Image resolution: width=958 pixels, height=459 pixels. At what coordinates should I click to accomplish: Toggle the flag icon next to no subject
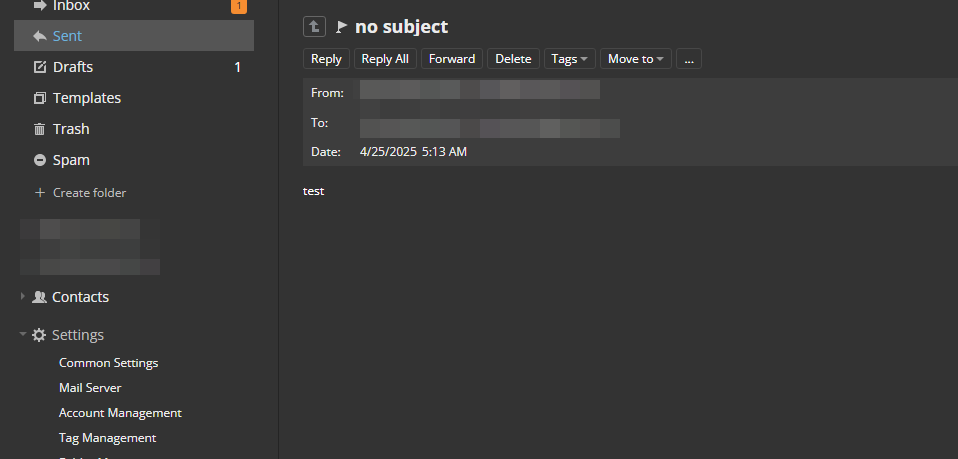tap(342, 27)
